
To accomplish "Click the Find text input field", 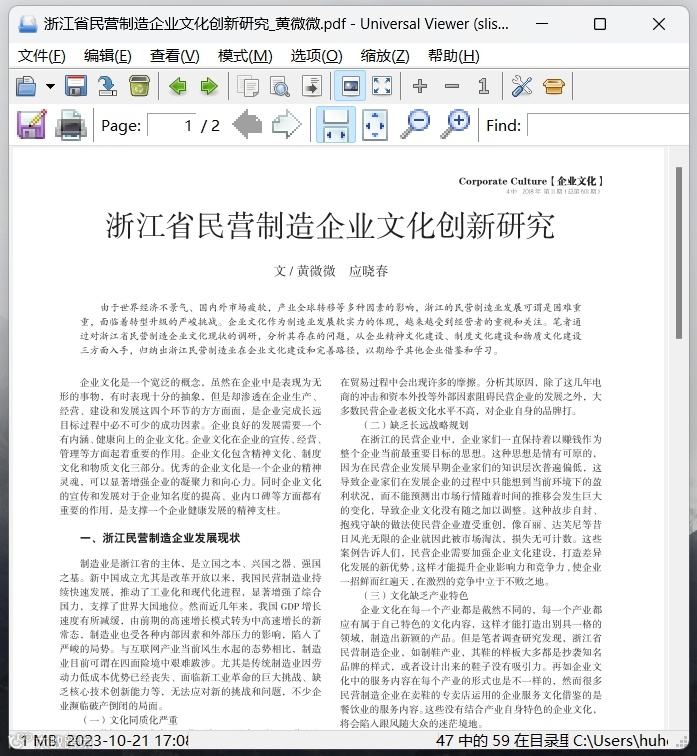I will [608, 125].
